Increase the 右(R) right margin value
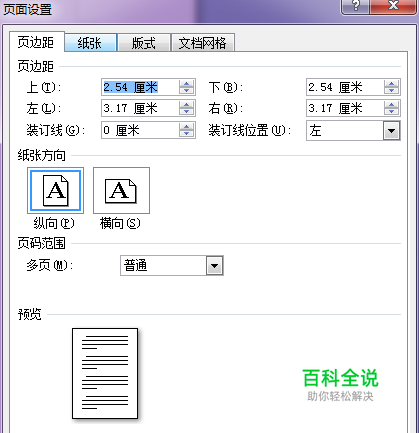 [392, 104]
